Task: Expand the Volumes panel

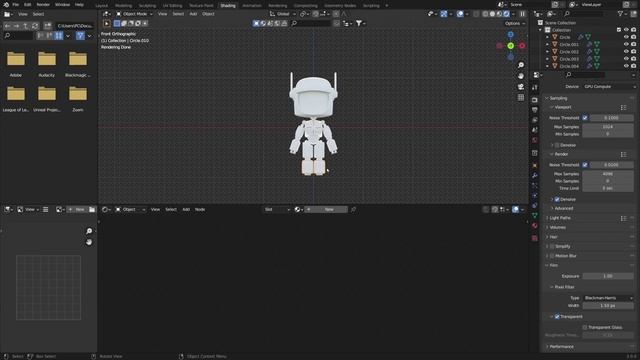Action: point(590,227)
